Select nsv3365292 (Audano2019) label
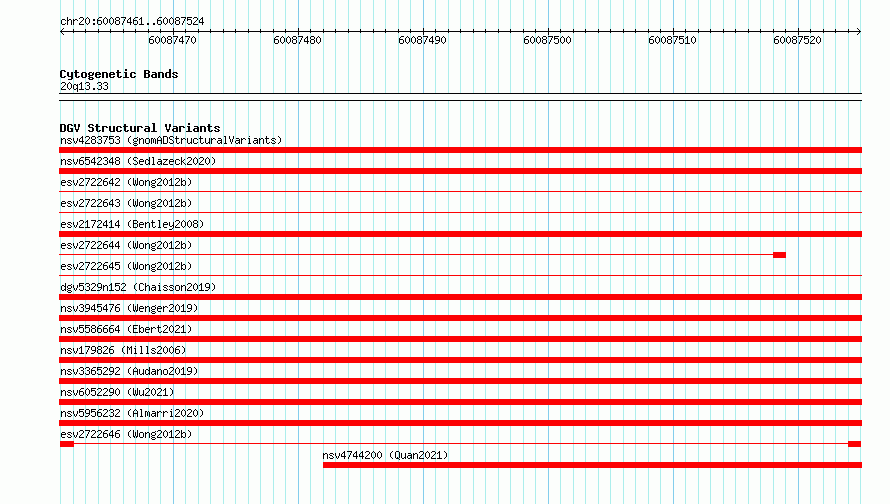890x504 pixels. pos(129,371)
